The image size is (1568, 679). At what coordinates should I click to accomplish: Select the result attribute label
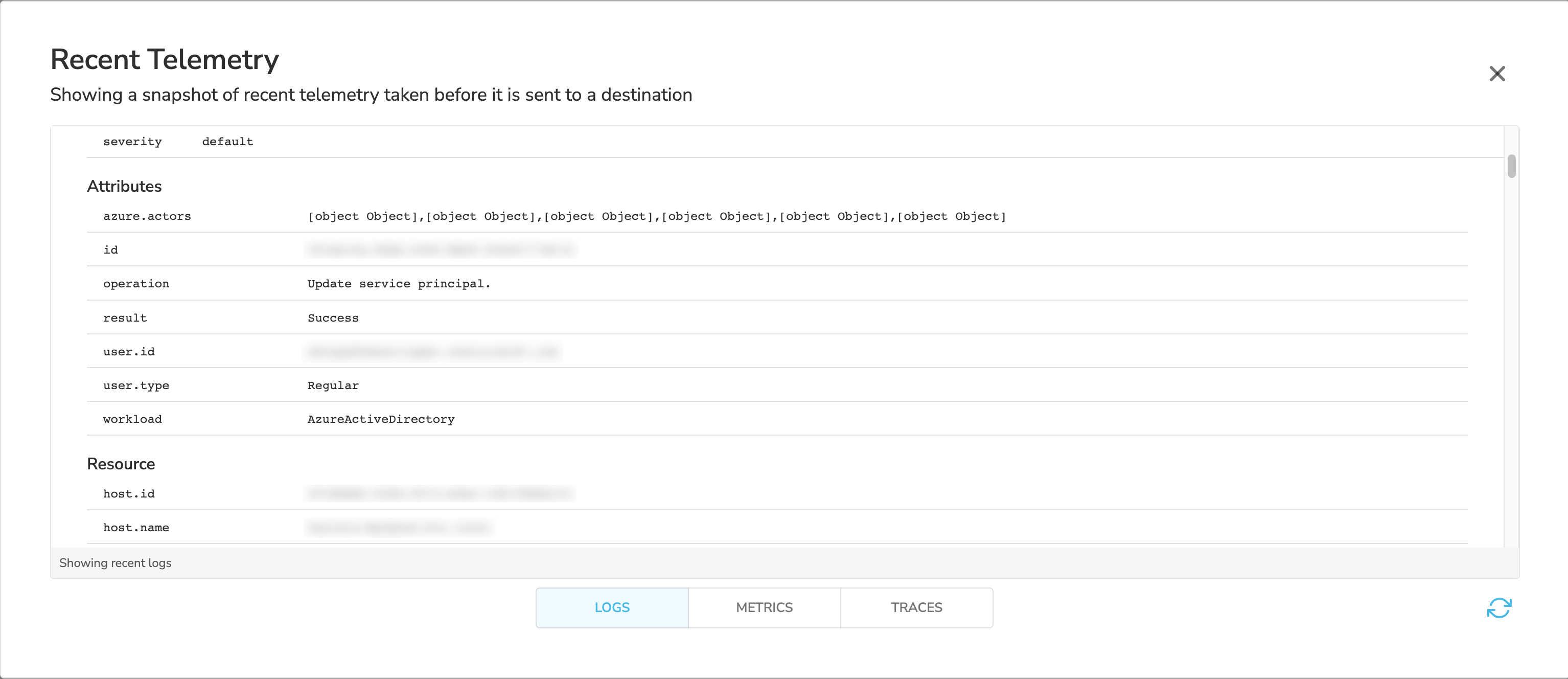coord(125,318)
